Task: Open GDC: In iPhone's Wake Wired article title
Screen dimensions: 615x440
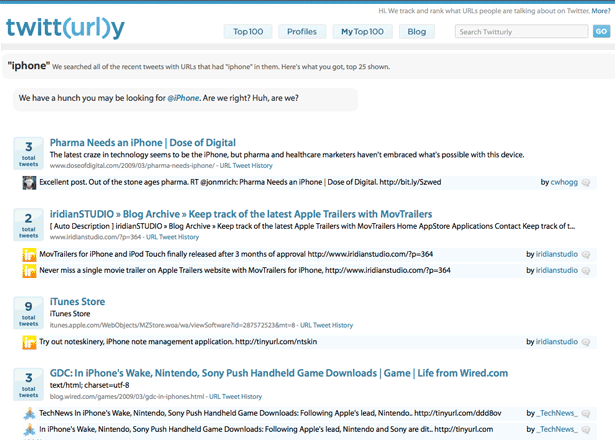Action: pos(279,373)
